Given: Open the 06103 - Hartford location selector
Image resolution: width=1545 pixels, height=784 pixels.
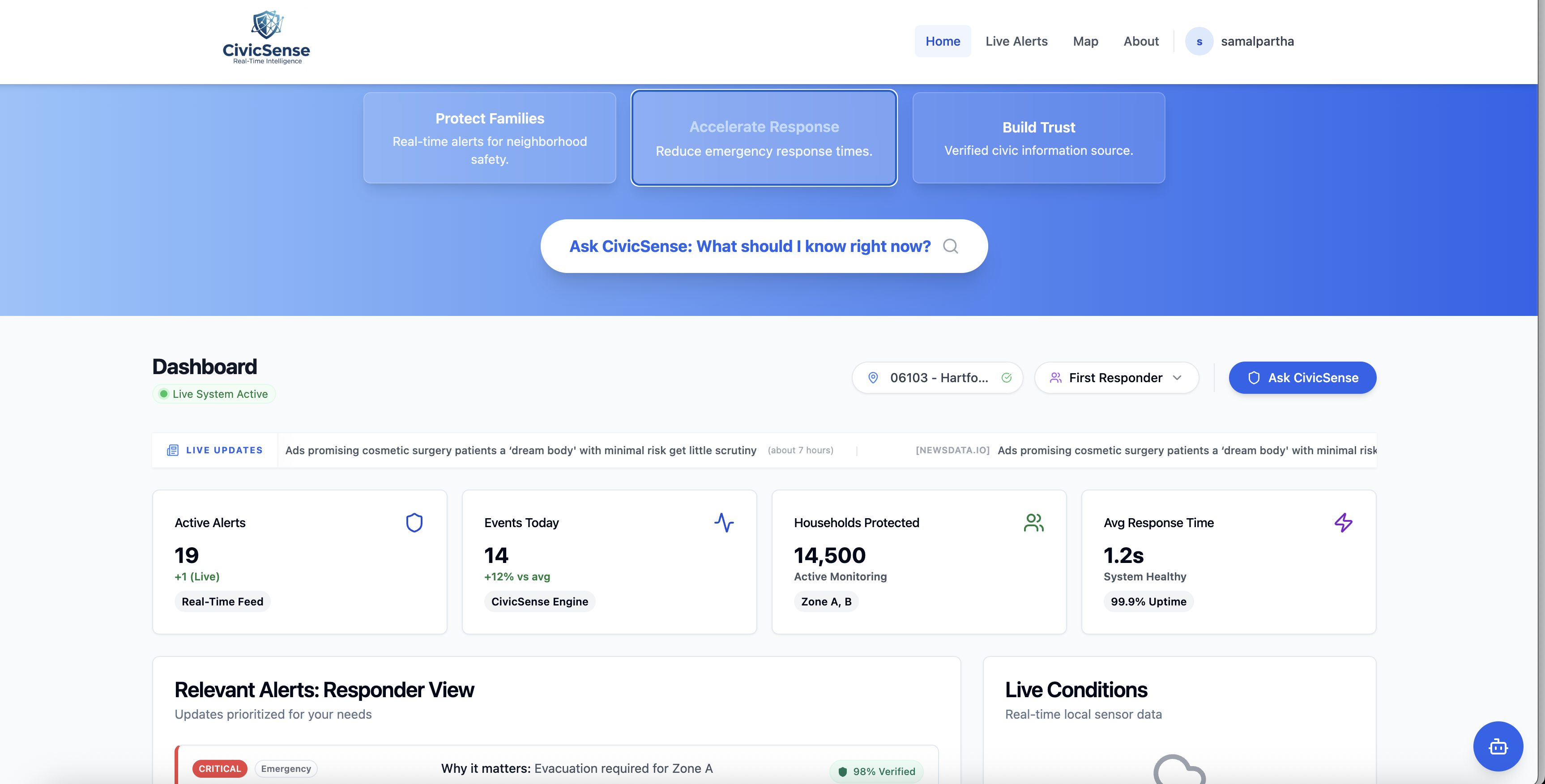Looking at the screenshot, I should pyautogui.click(x=938, y=378).
